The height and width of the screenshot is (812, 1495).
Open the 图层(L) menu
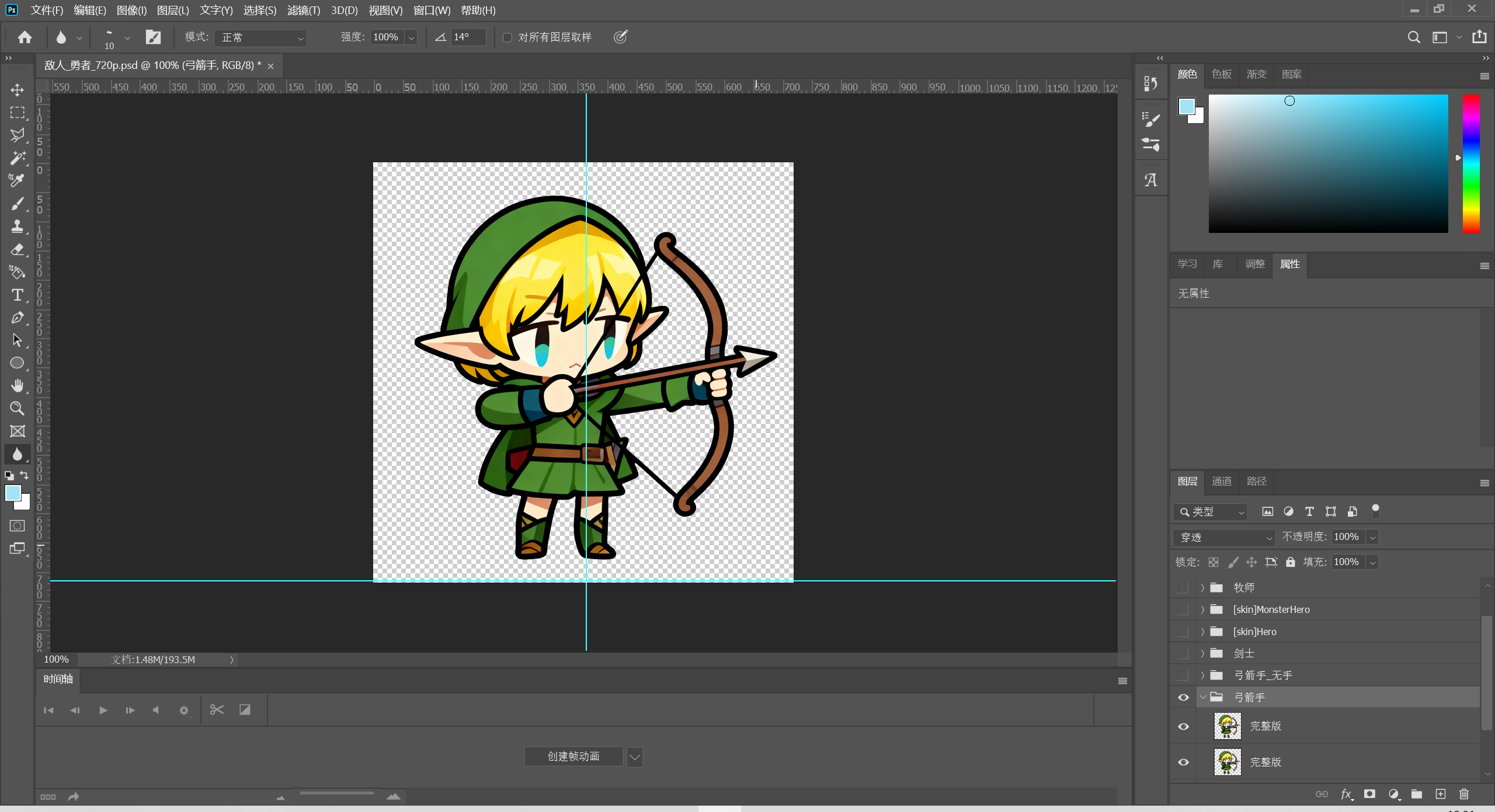[173, 10]
